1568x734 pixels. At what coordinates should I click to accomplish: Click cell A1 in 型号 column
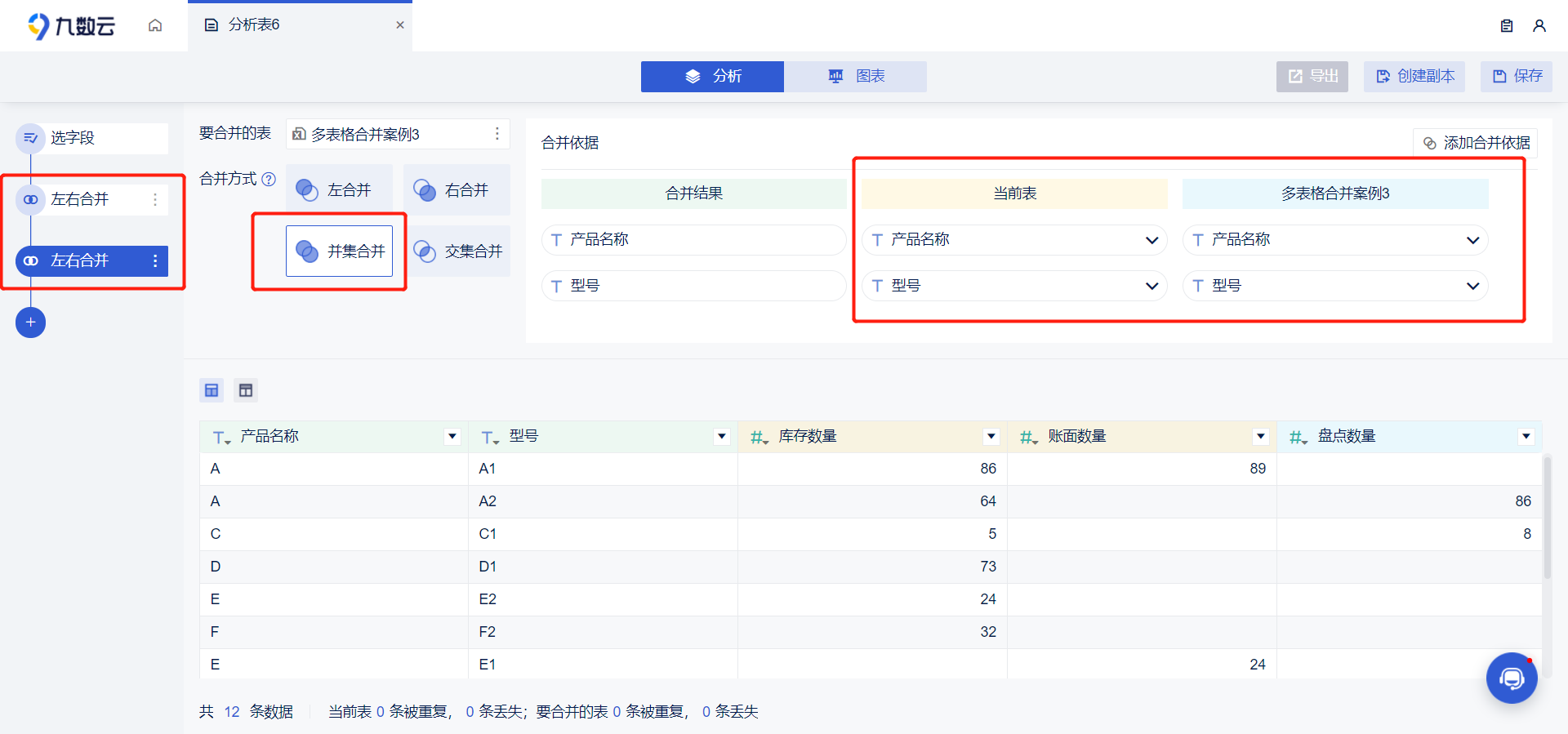point(603,469)
